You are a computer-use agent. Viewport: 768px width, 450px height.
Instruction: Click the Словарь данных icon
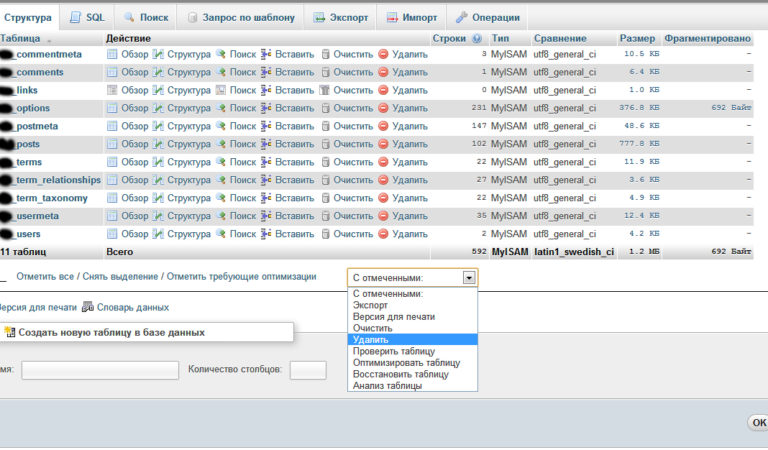pos(87,308)
